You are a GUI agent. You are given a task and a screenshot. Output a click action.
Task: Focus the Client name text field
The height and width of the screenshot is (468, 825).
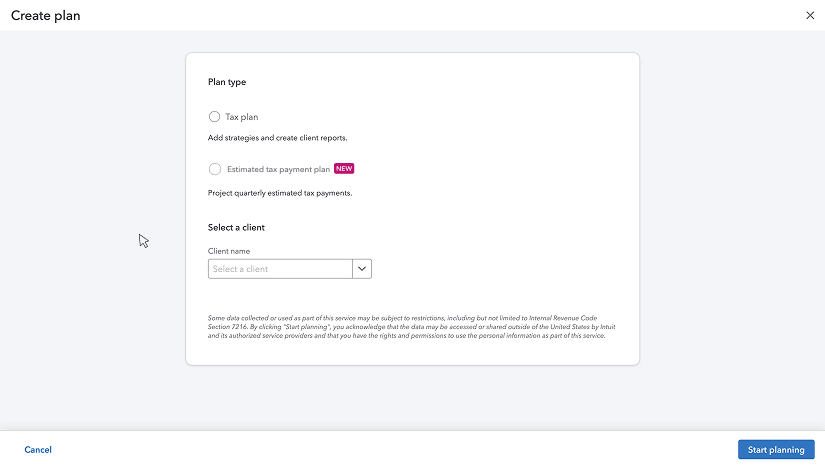tap(280, 268)
